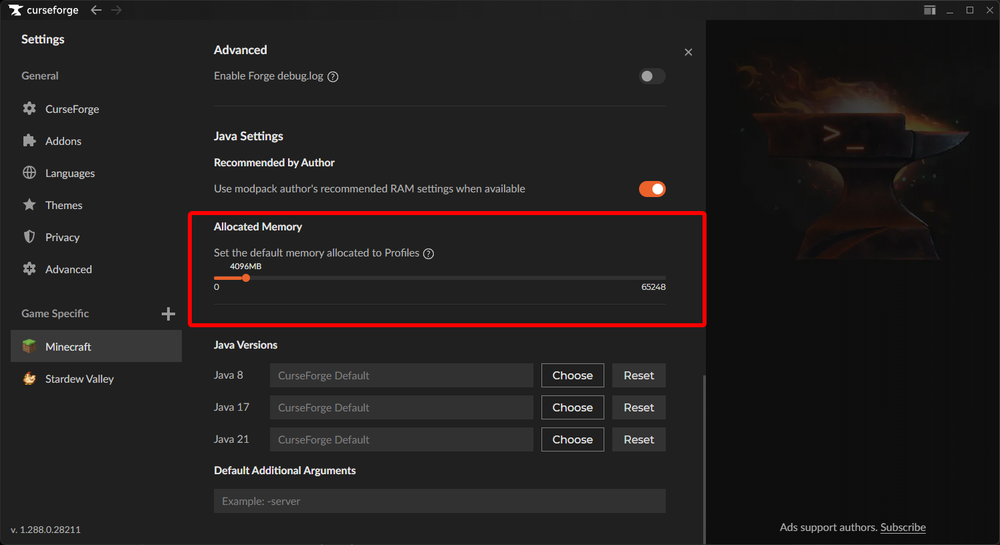
Task: Click the Java Settings heading
Action: pos(248,136)
